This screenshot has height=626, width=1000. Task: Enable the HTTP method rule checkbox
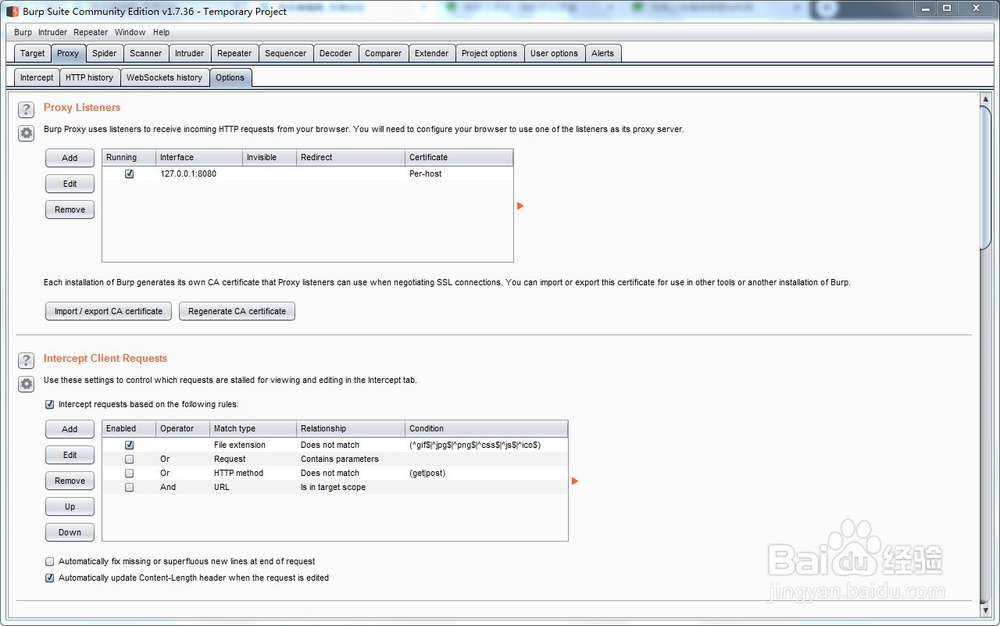tap(129, 473)
